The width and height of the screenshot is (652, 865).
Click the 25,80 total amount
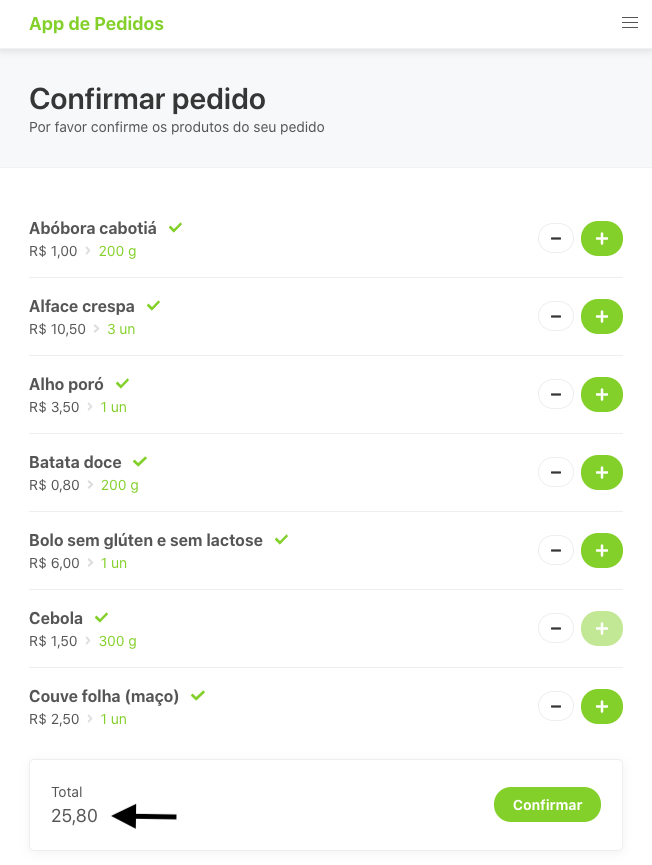(x=75, y=816)
